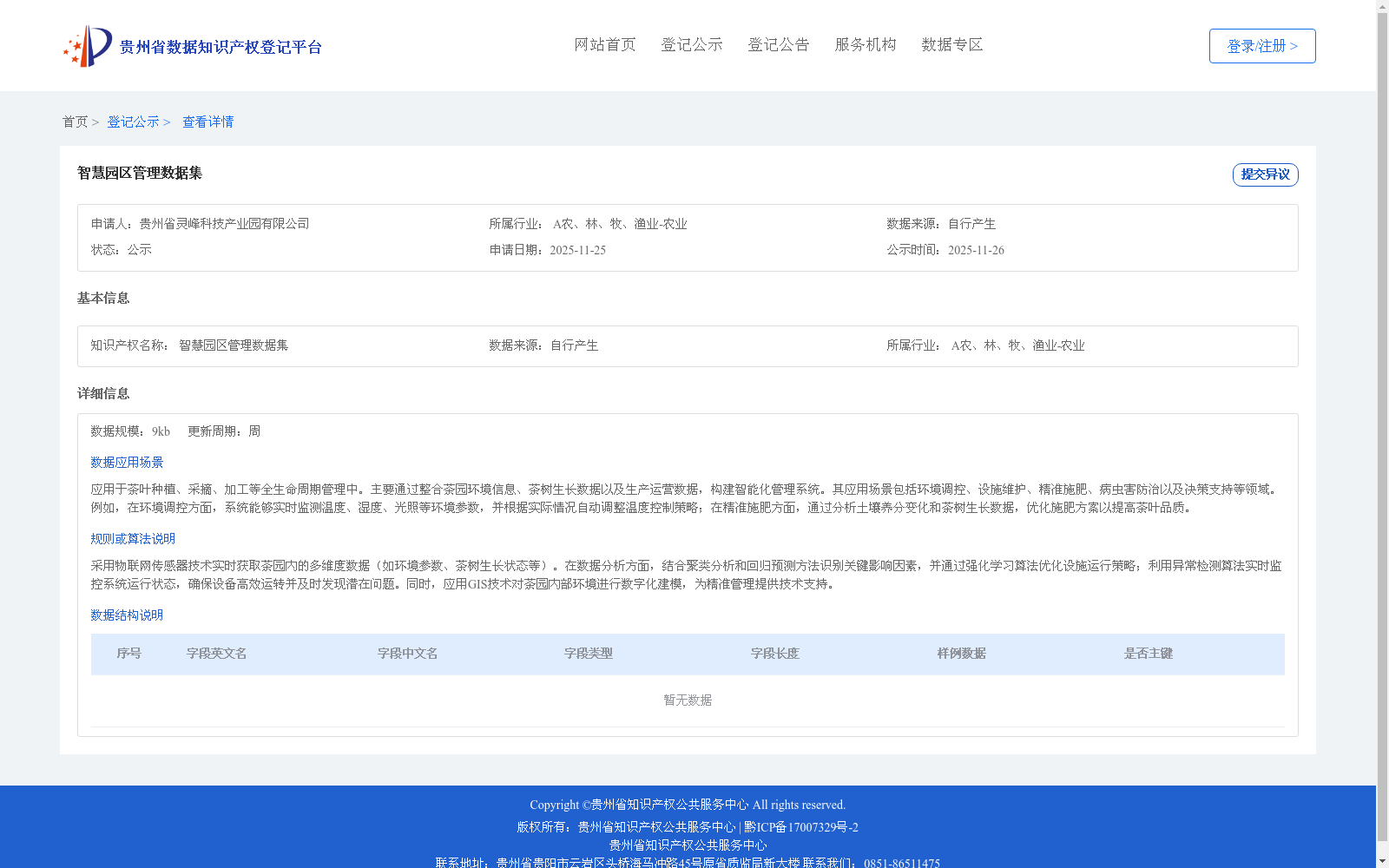Click 暂无数据 empty table message

(x=688, y=700)
